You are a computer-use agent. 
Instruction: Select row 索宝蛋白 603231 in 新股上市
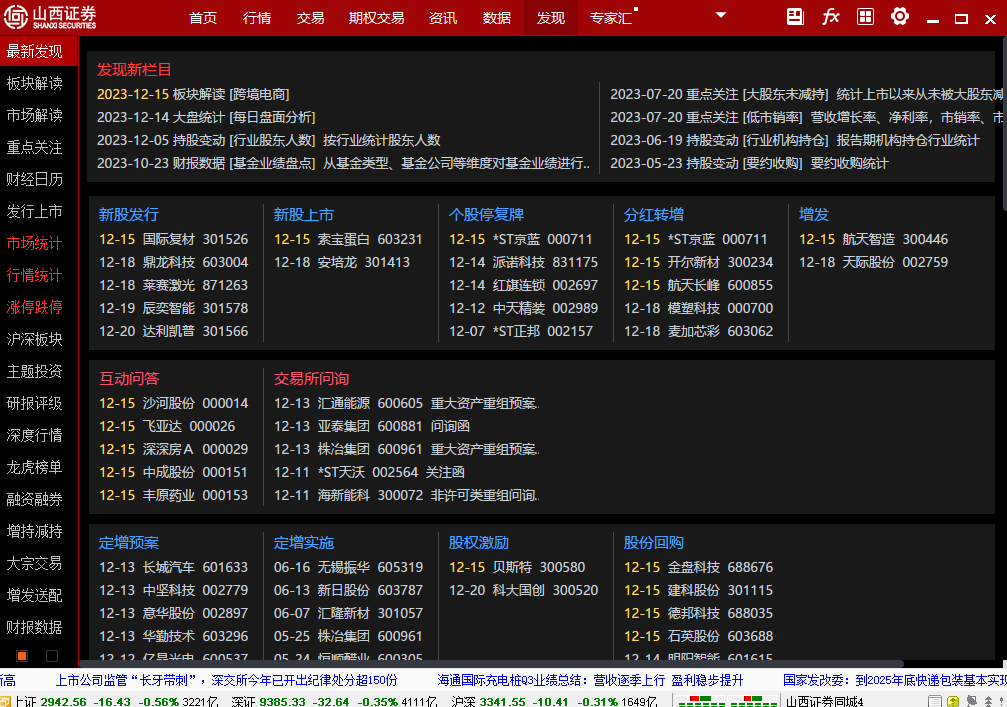click(x=348, y=240)
